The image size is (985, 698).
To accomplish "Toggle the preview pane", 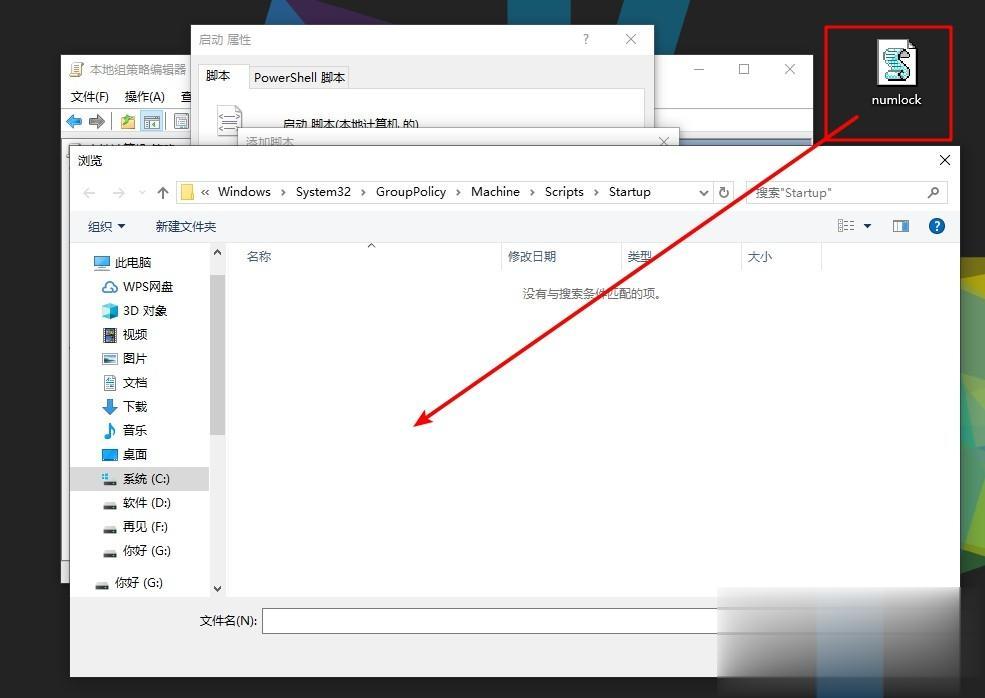I will [901, 226].
